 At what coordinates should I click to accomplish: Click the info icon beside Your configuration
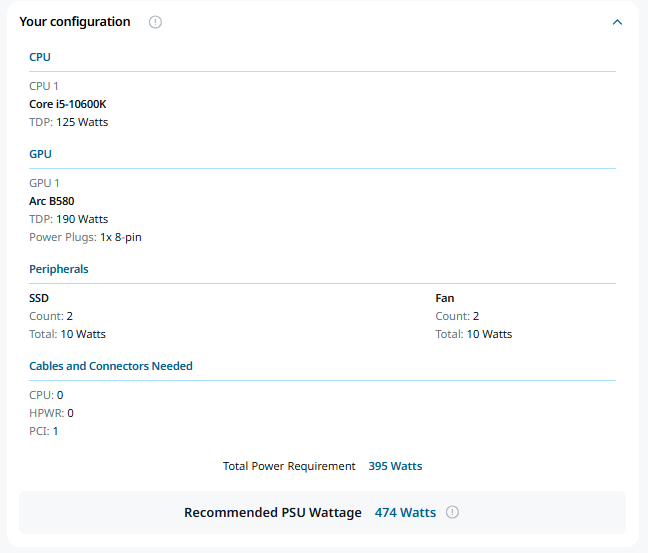point(155,22)
